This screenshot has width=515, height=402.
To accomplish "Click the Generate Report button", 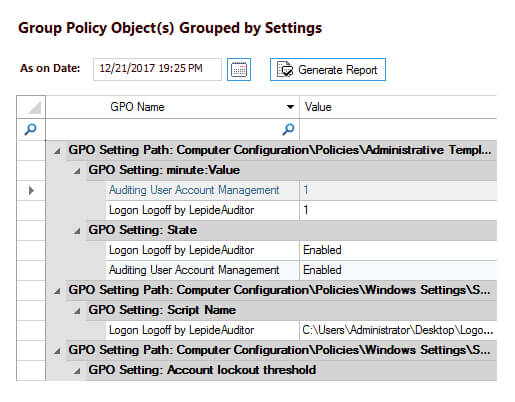I will (328, 70).
